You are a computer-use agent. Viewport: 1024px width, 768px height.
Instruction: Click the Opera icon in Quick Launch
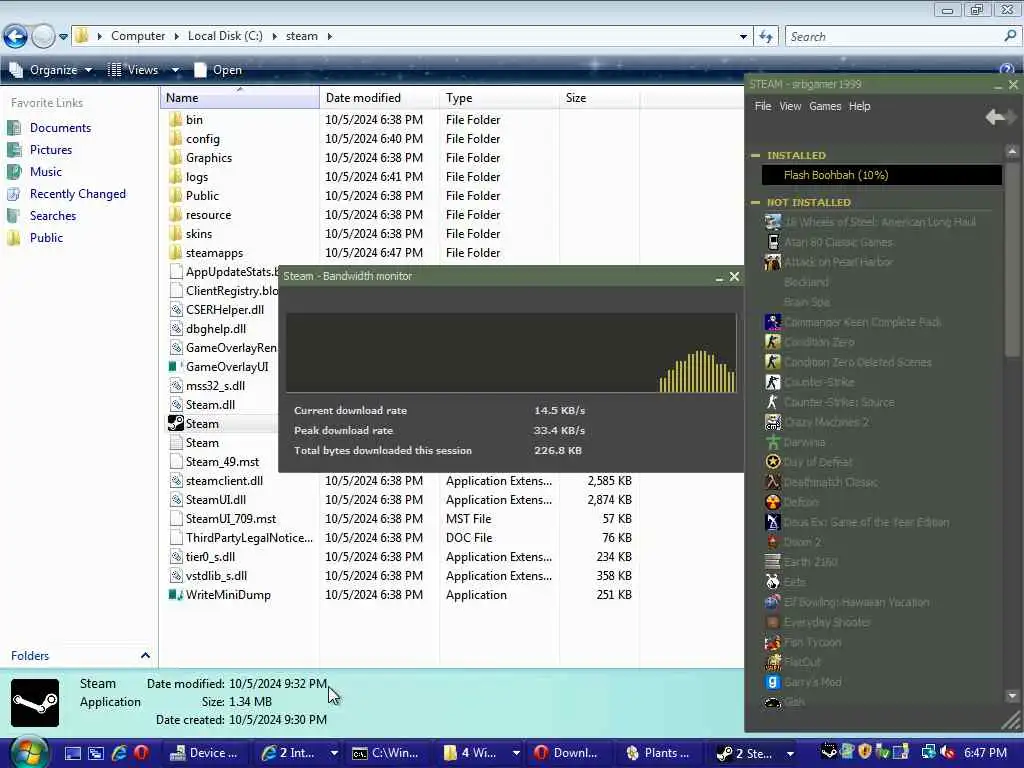coord(141,753)
